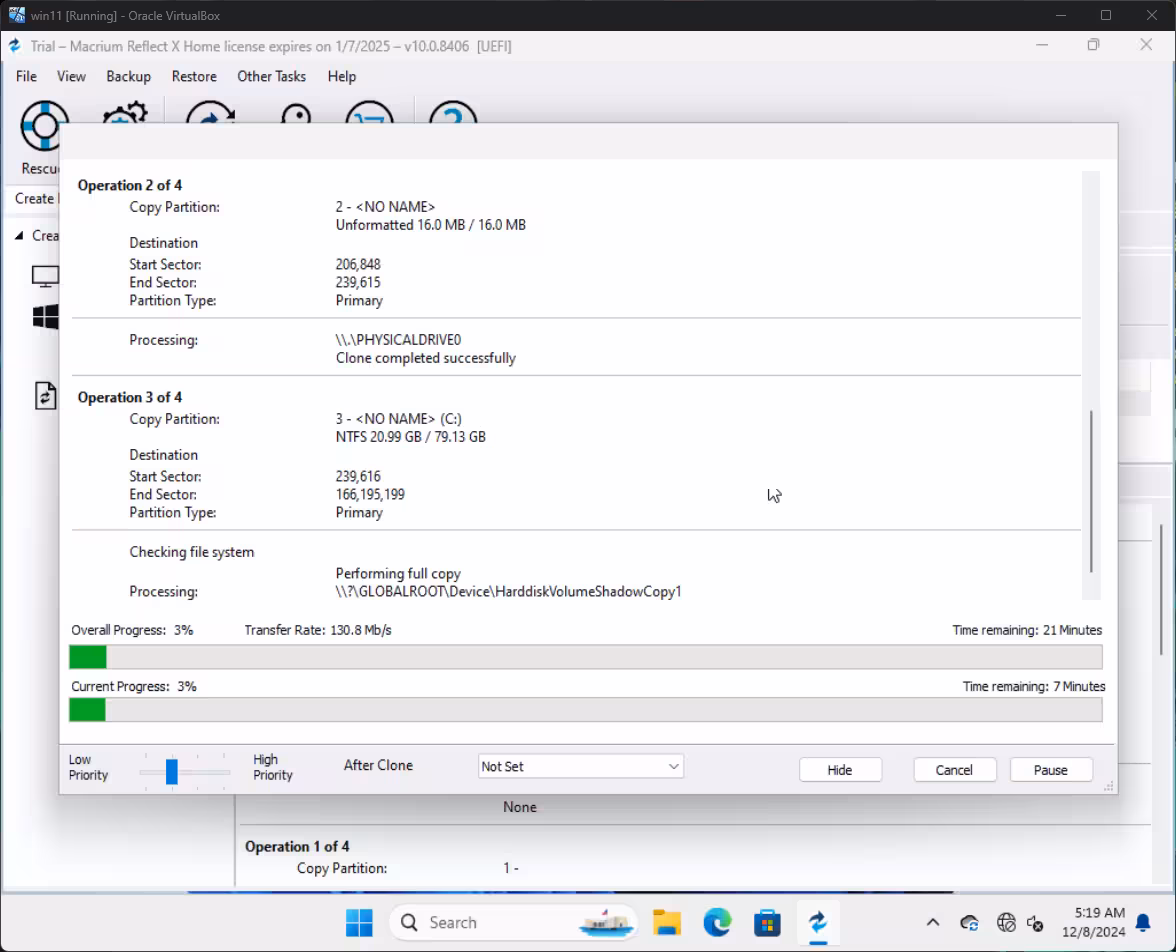Click 'Unformatted 16.0 MB / 16.0 MB' text

pyautogui.click(x=430, y=225)
